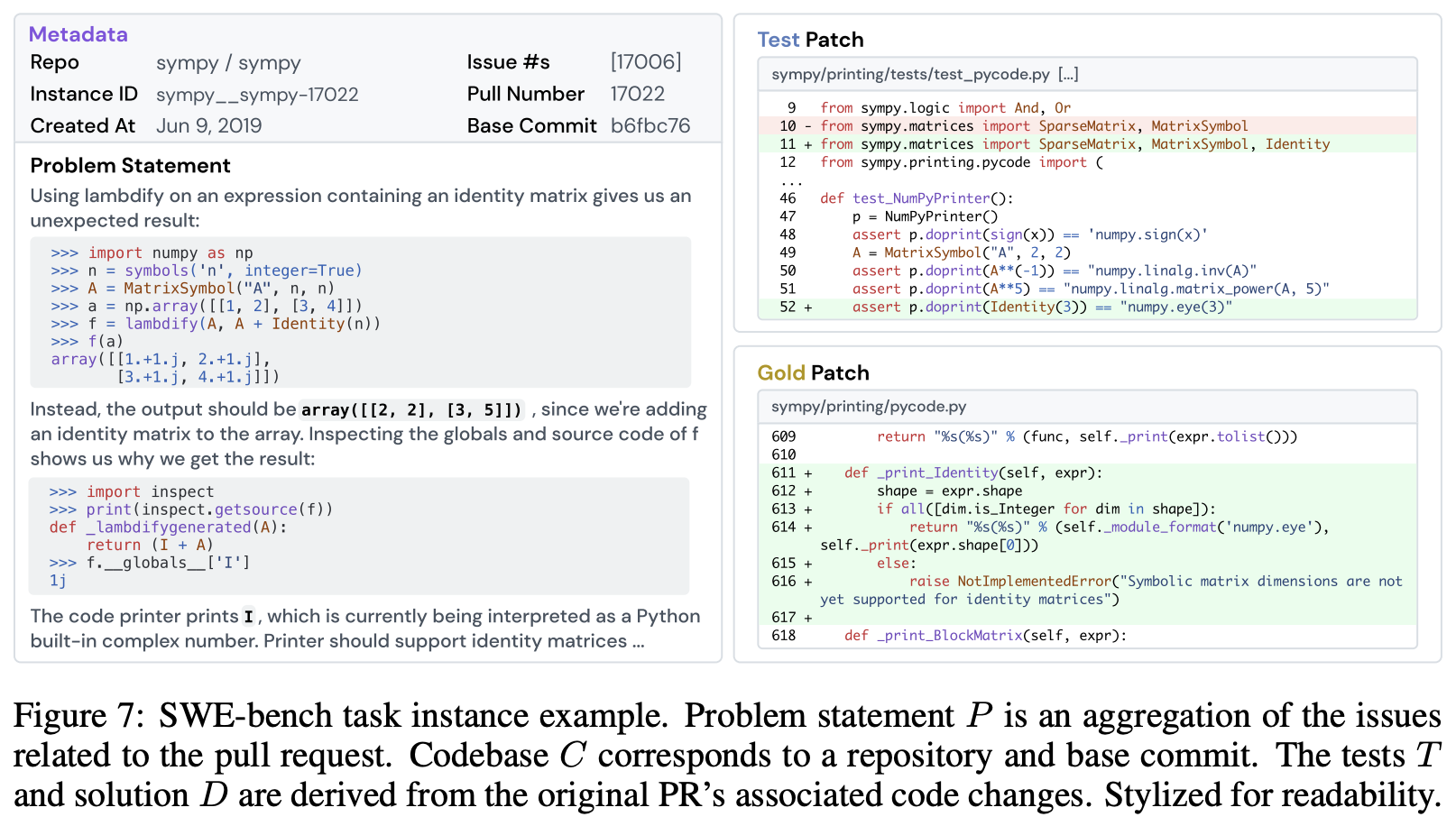
Task: Click the Gold Patch title
Action: (813, 373)
